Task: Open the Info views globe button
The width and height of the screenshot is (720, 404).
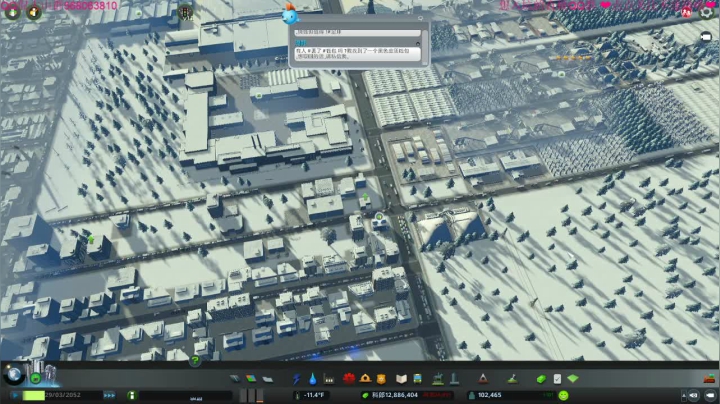Action: coord(14,375)
